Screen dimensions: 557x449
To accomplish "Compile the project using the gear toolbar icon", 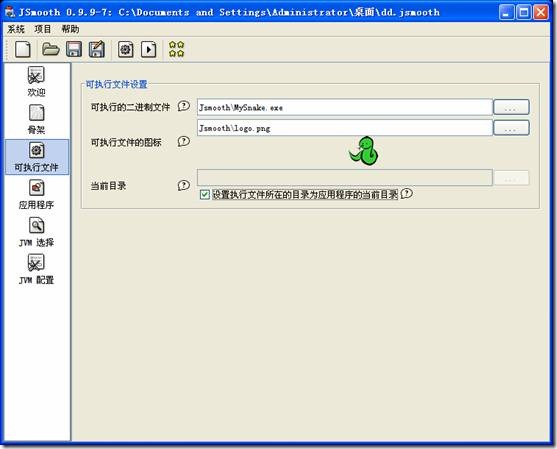I will [126, 49].
